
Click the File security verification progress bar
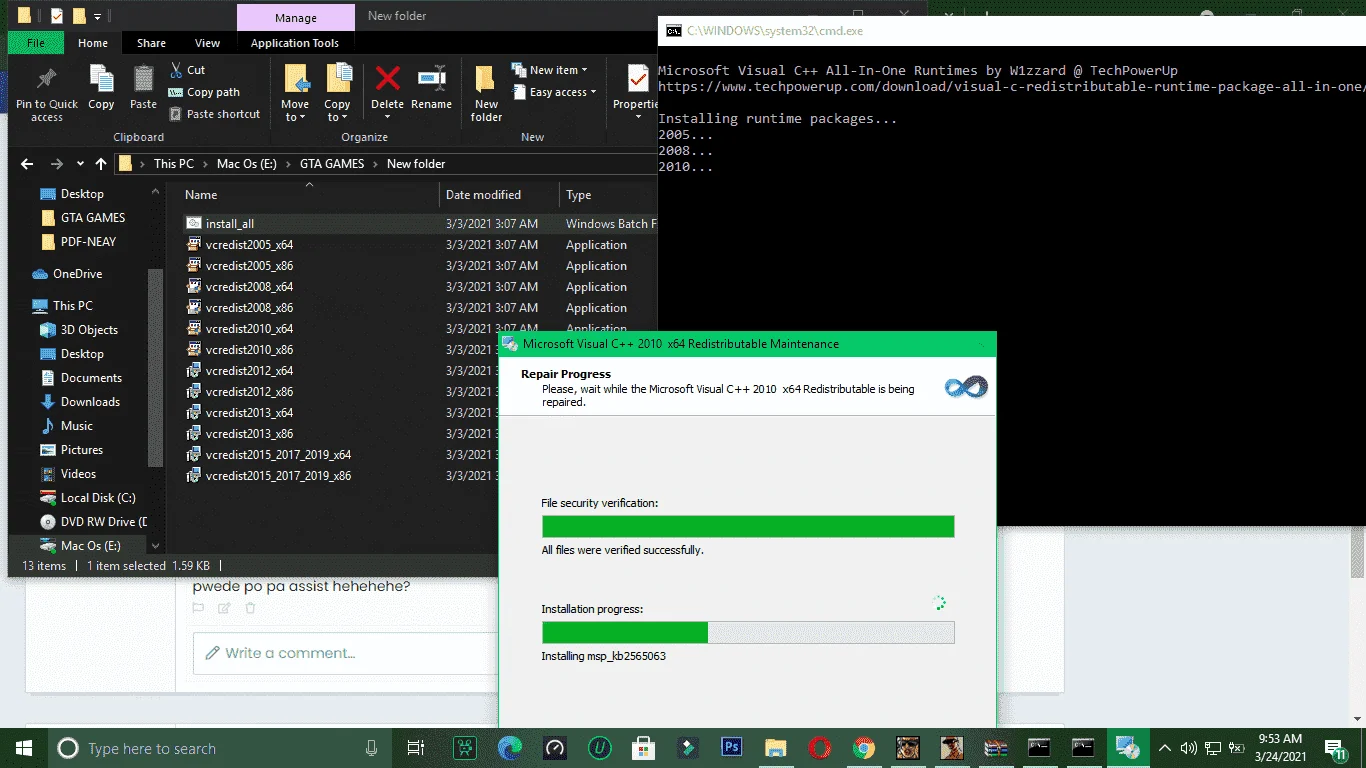[x=748, y=527]
